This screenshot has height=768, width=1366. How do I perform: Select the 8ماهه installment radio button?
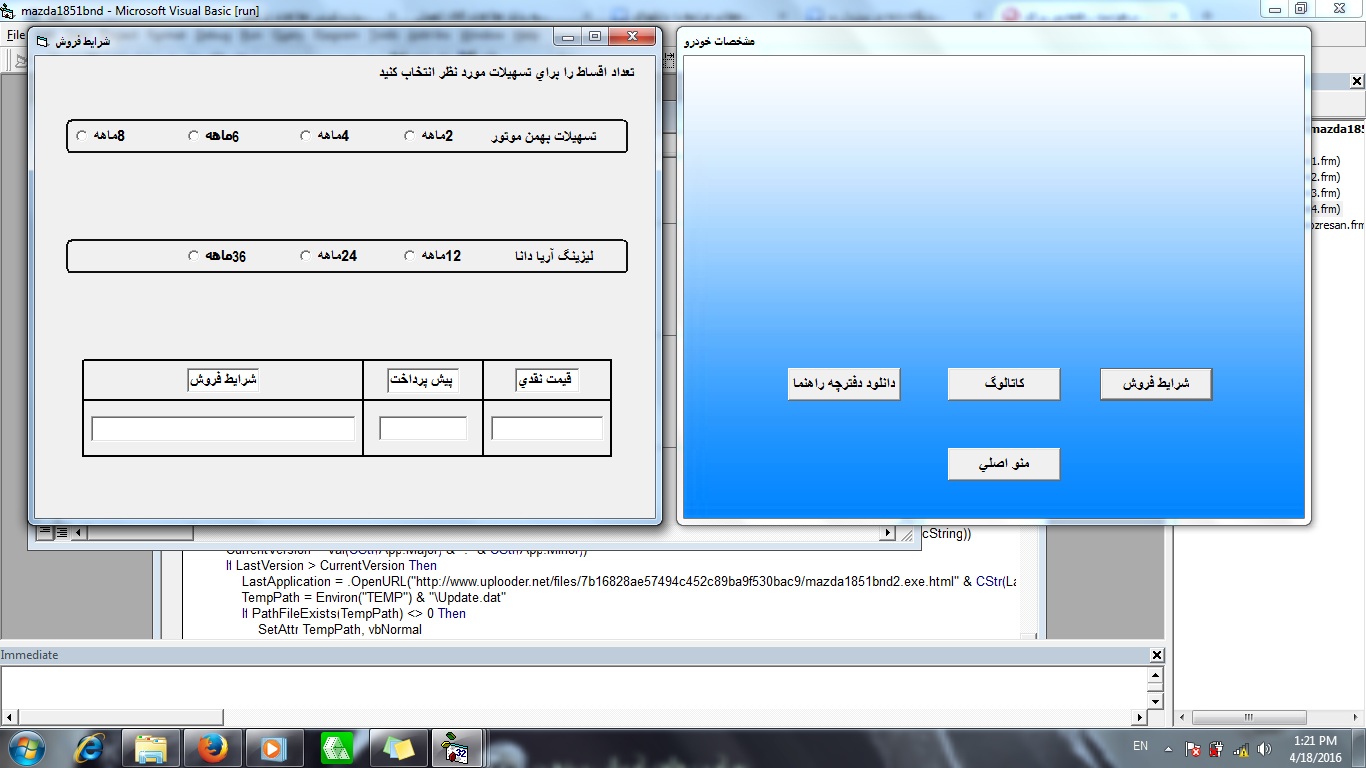82,136
